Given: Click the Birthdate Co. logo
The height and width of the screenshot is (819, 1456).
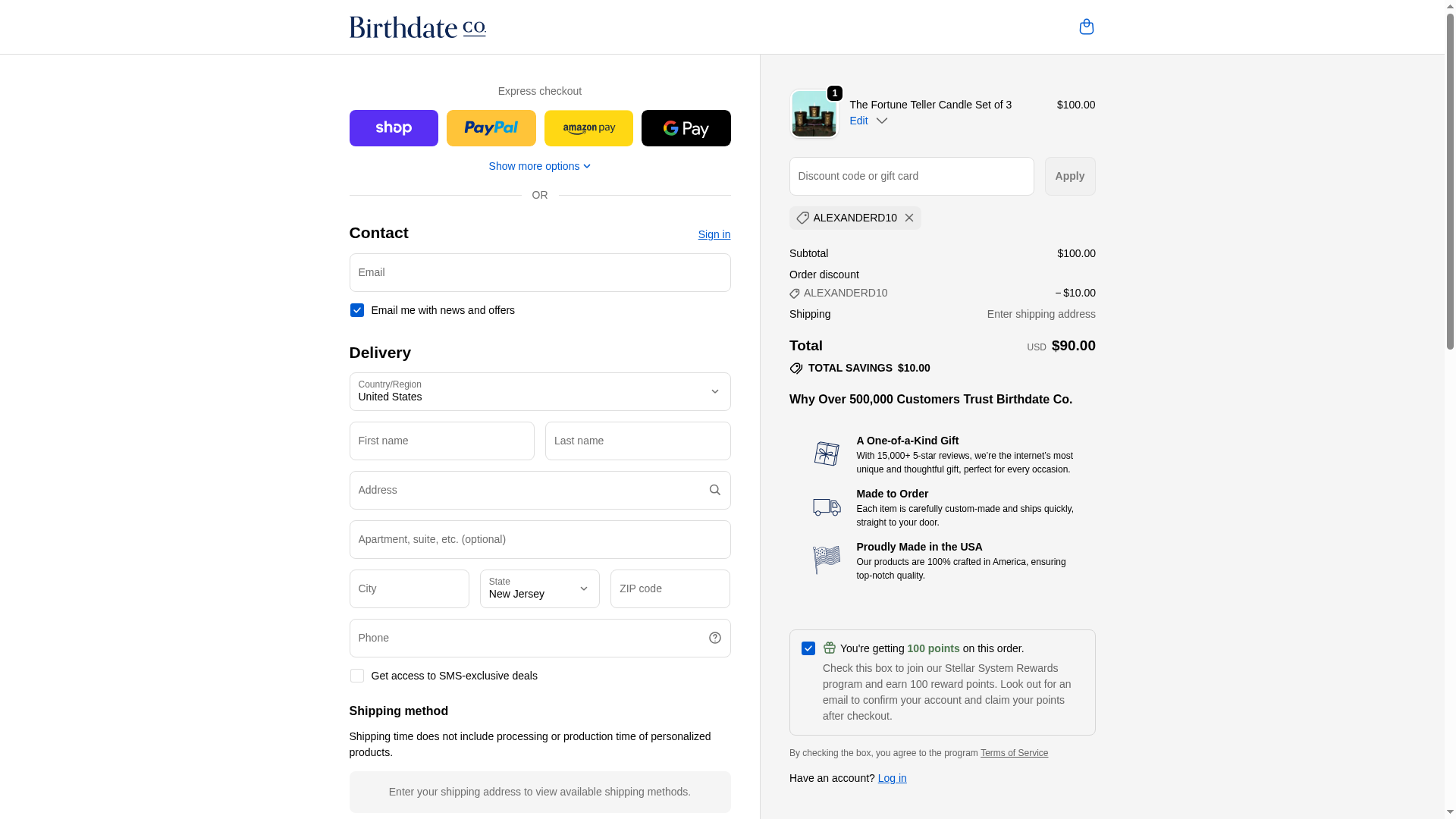Looking at the screenshot, I should coord(417,27).
